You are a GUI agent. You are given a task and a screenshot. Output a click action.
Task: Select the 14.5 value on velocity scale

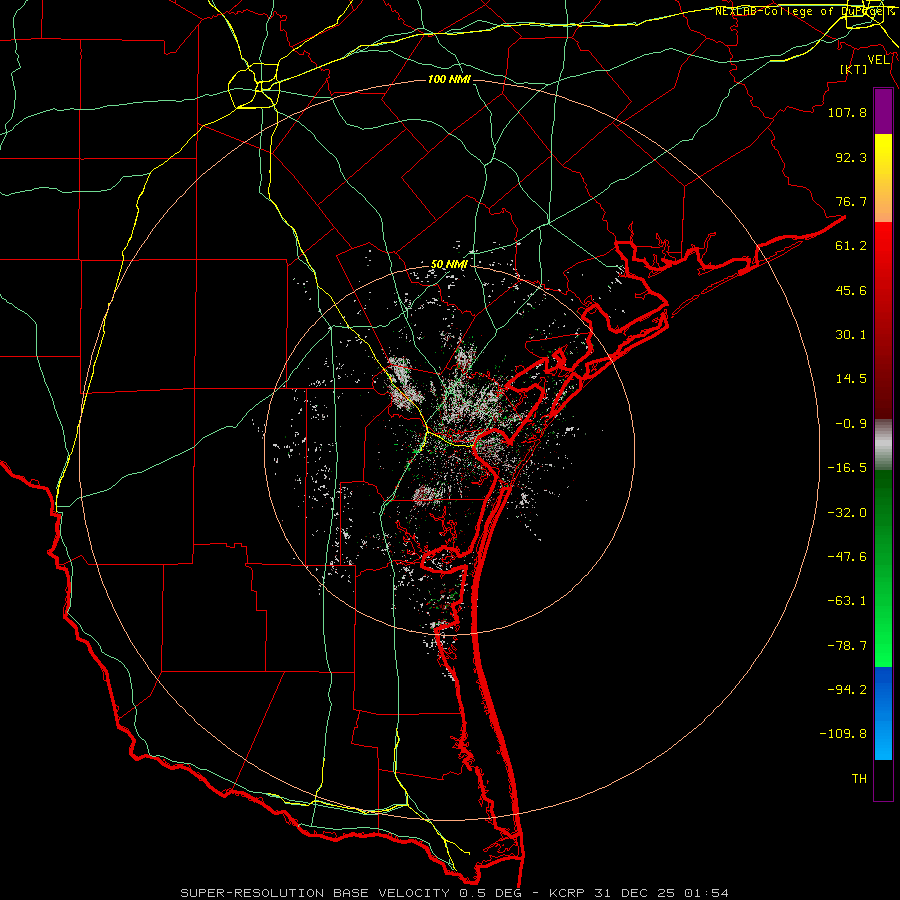(x=851, y=379)
